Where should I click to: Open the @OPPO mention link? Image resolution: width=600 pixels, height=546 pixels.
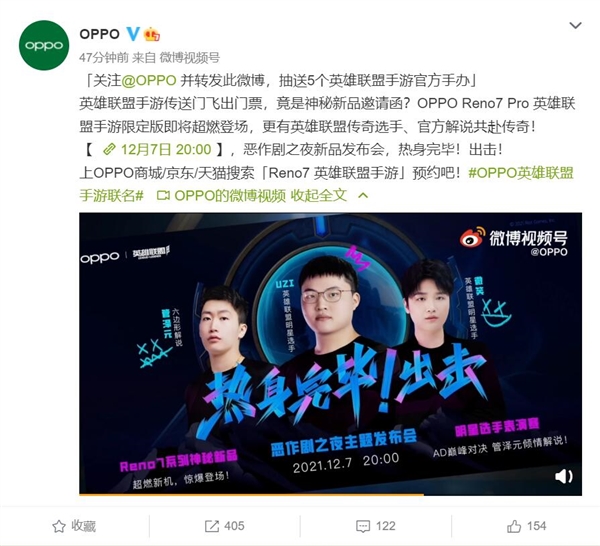[149, 80]
